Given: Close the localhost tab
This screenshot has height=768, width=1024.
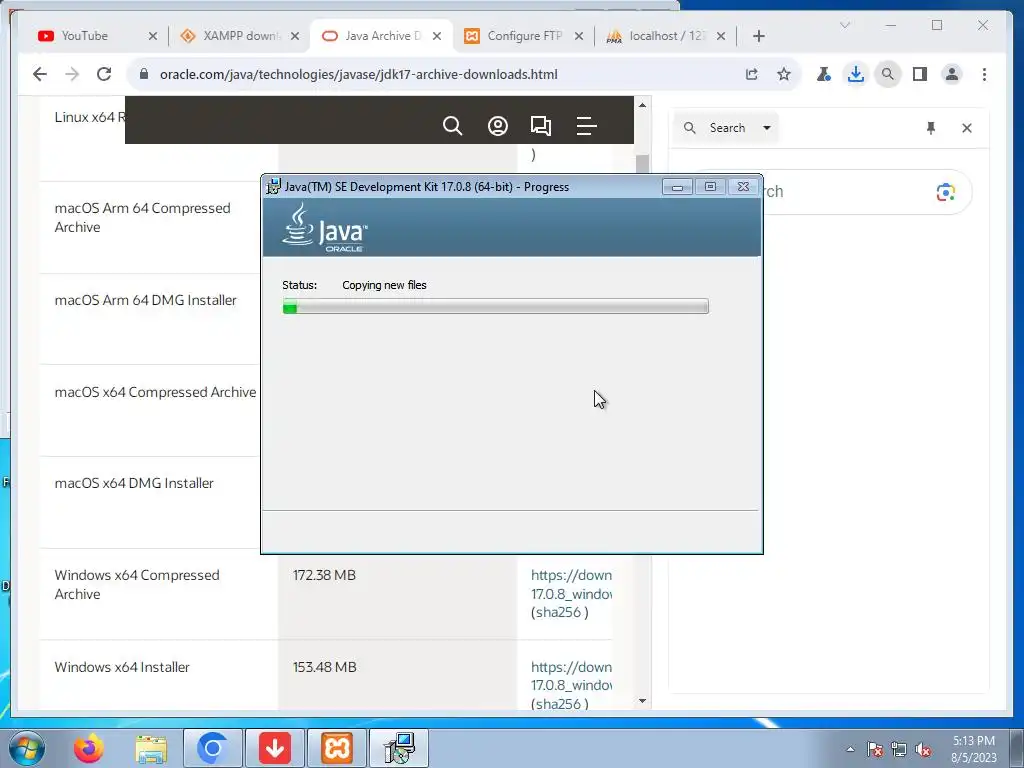Looking at the screenshot, I should [x=721, y=36].
